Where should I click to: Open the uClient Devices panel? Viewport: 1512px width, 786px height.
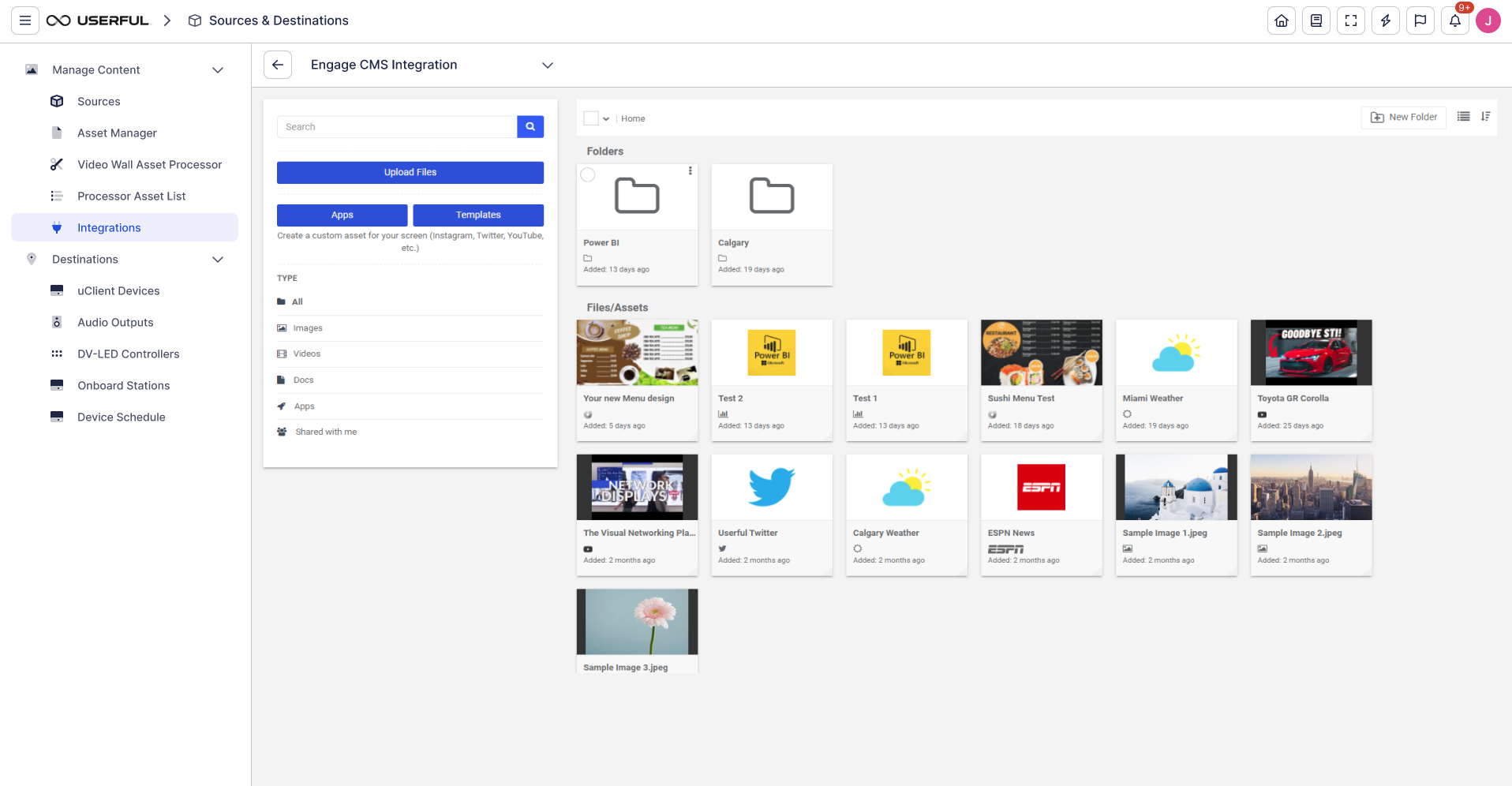118,290
